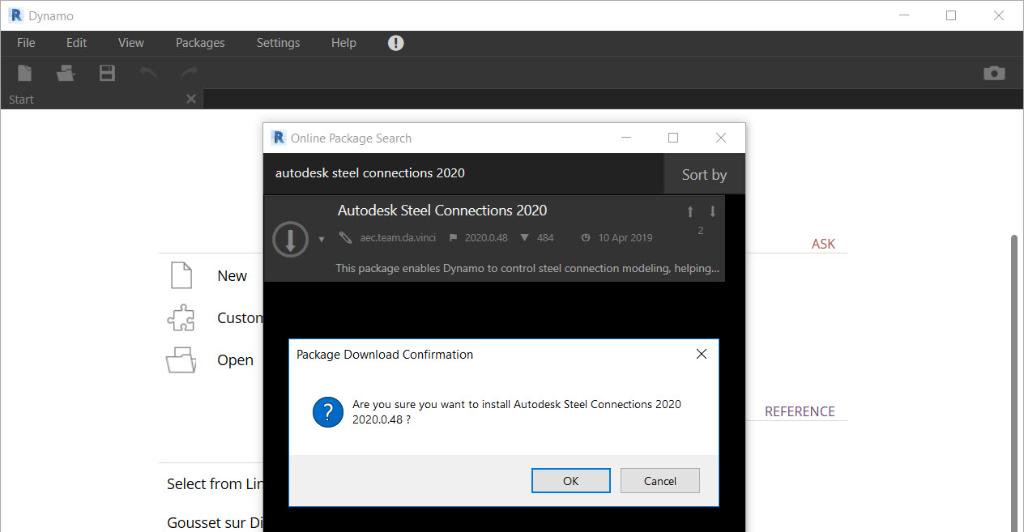The height and width of the screenshot is (532, 1024).
Task: Click the Autodesk Steel Connections 2020 result title
Action: point(442,210)
